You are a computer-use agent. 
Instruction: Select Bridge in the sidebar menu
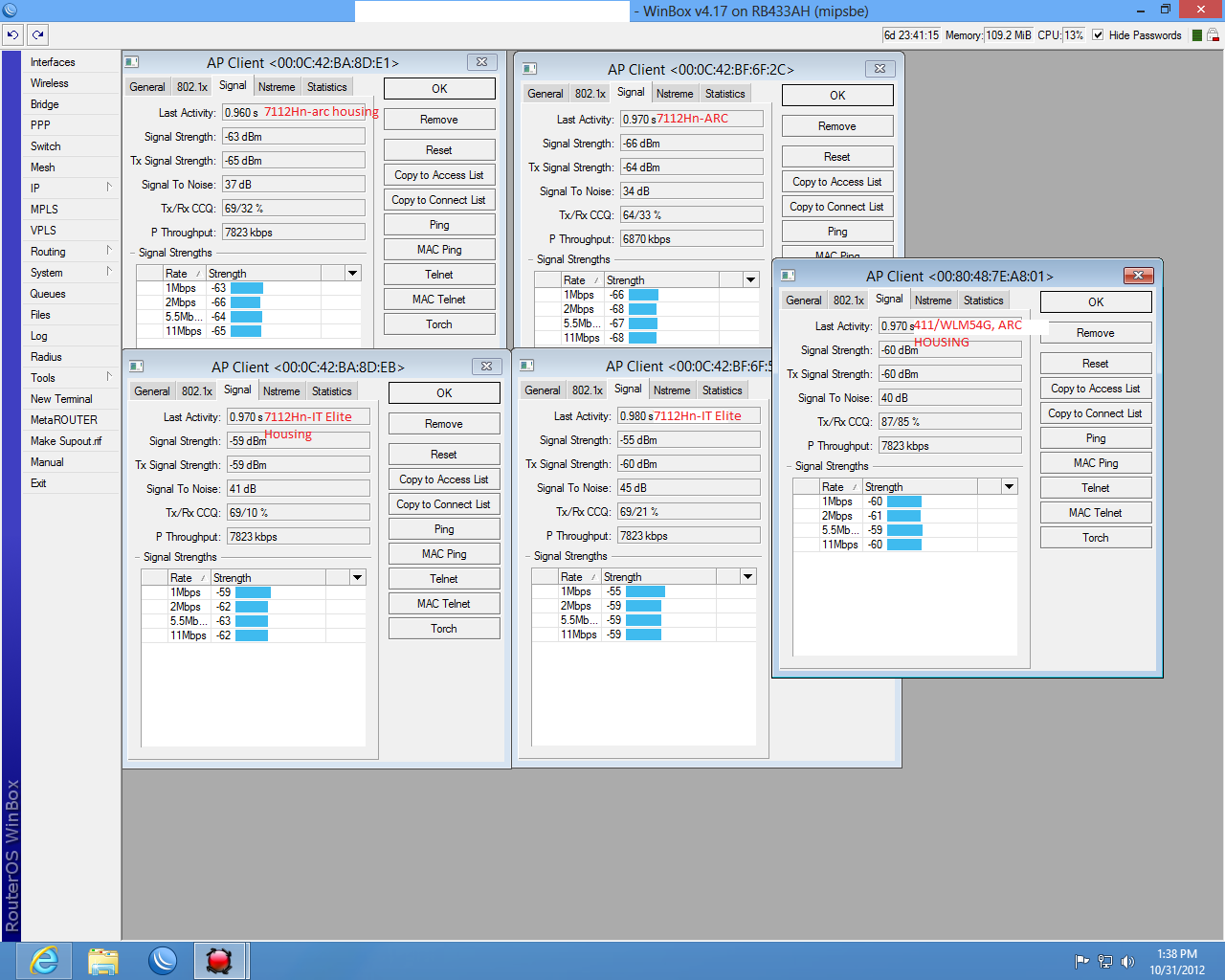coord(45,104)
